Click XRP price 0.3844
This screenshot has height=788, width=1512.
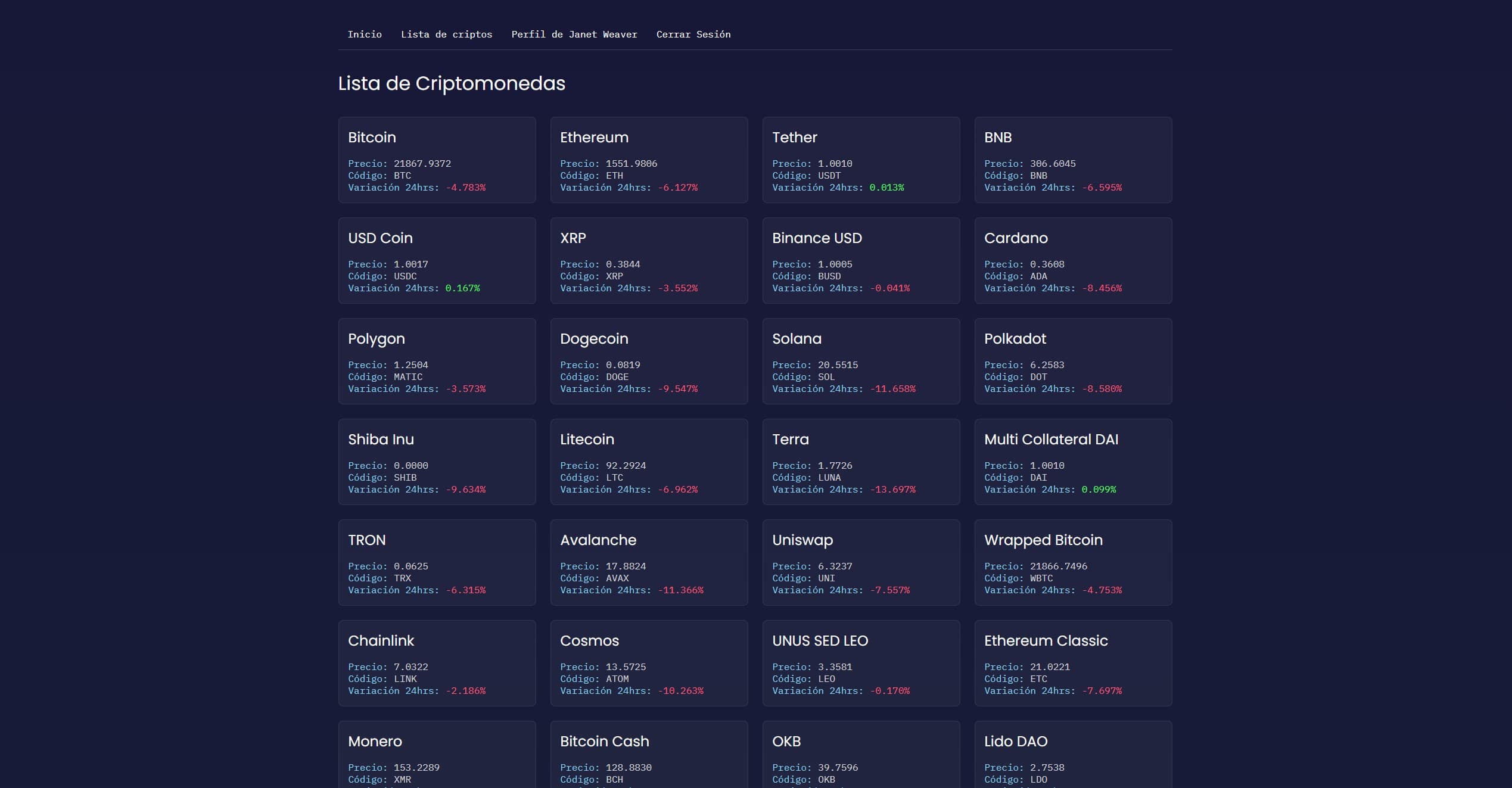coord(623,264)
